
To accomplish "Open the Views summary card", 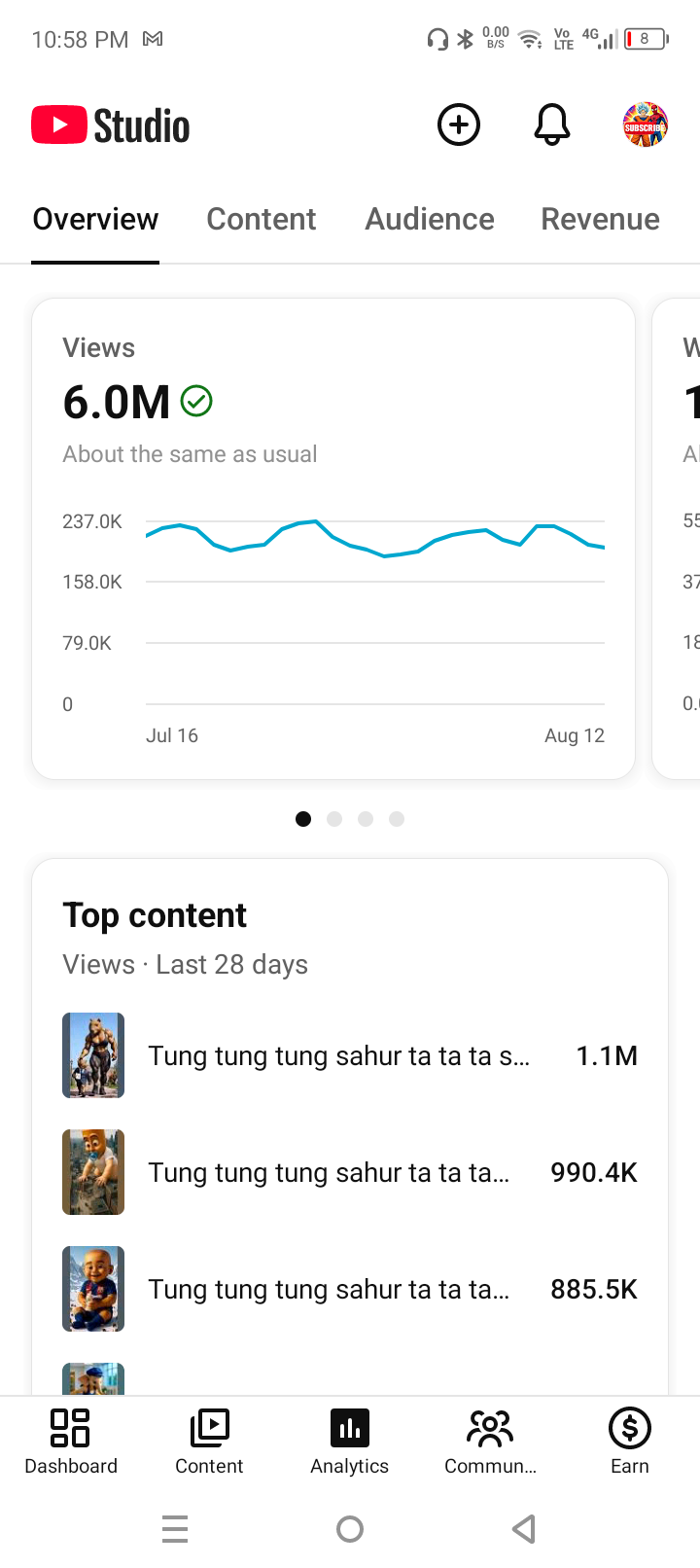I will click(x=333, y=539).
